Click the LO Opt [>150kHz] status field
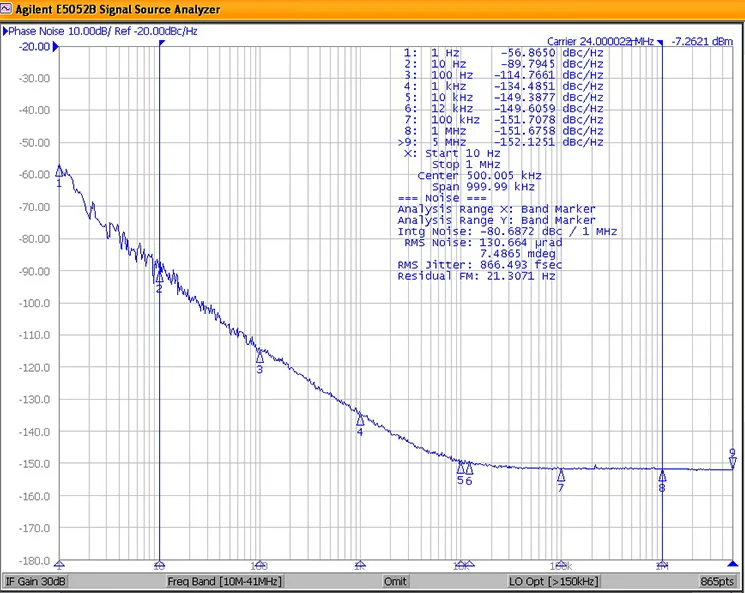Screen dimensions: 745x593 point(554,581)
